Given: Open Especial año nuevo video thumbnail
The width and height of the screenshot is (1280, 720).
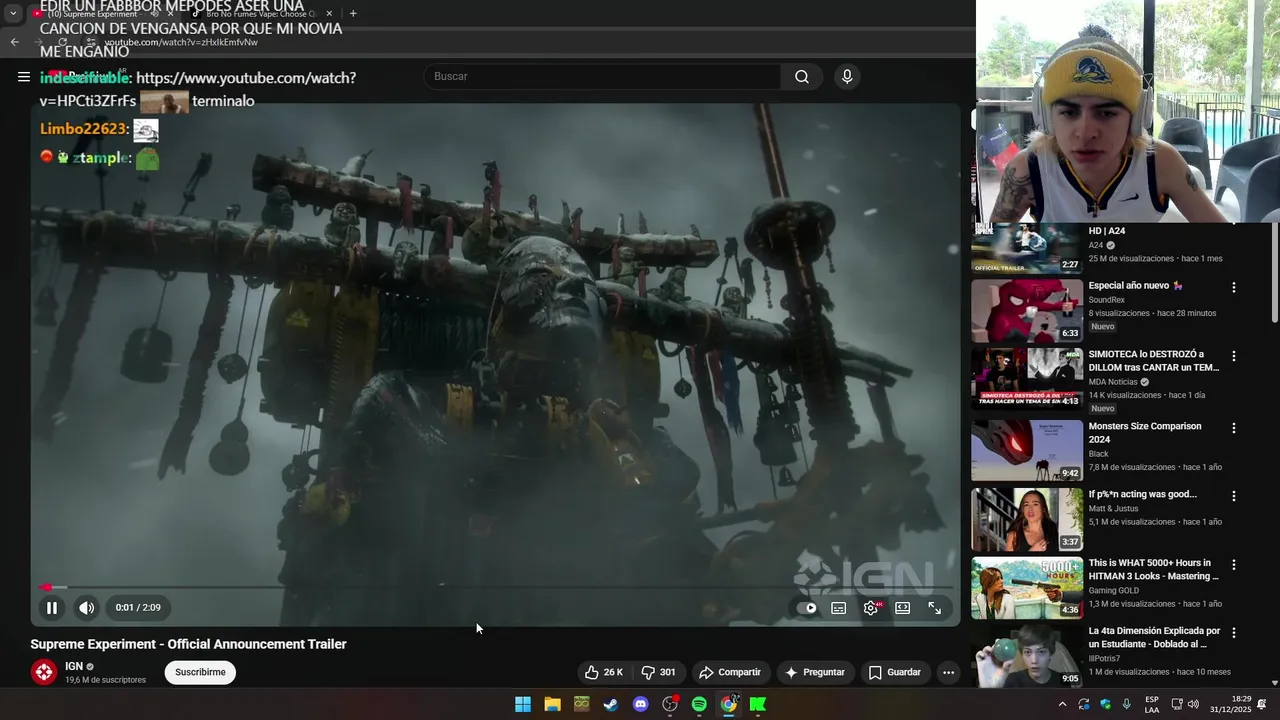Looking at the screenshot, I should (1027, 311).
